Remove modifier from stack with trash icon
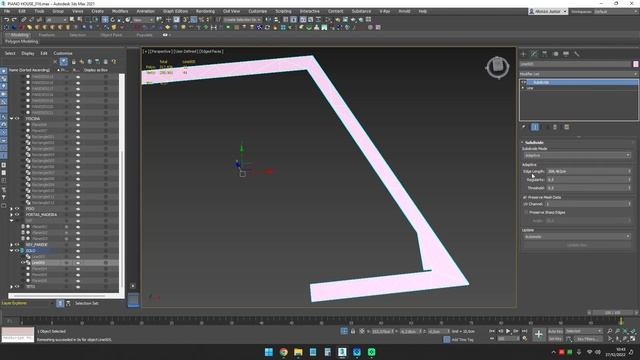Viewport: 640px width, 360px height. [x=555, y=127]
